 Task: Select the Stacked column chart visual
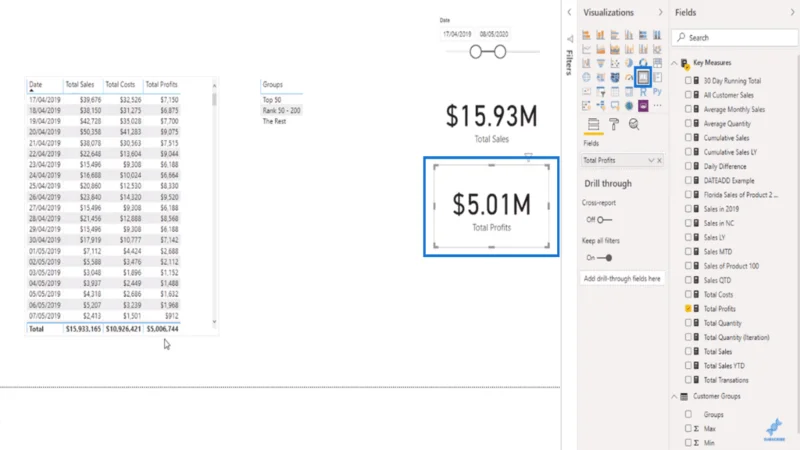click(x=601, y=35)
